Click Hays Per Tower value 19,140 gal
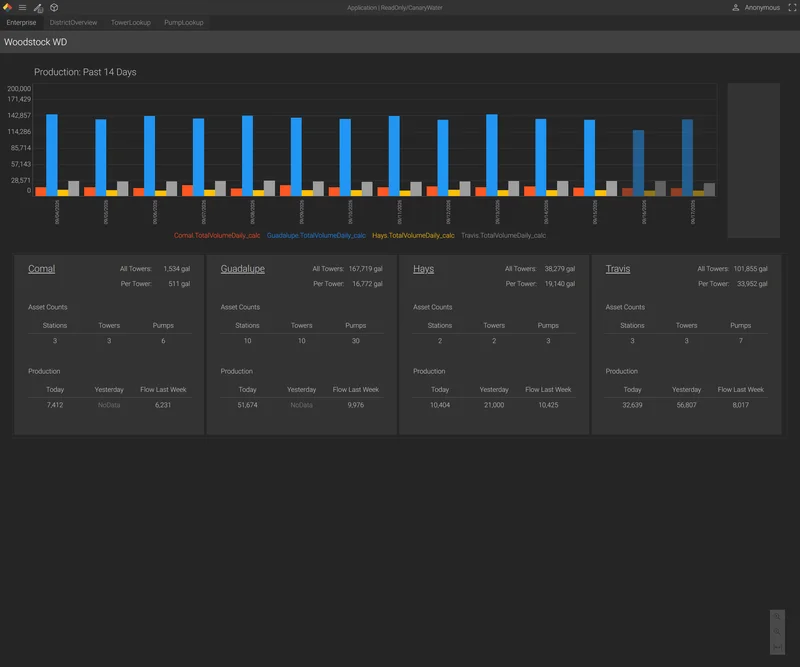 (x=560, y=284)
